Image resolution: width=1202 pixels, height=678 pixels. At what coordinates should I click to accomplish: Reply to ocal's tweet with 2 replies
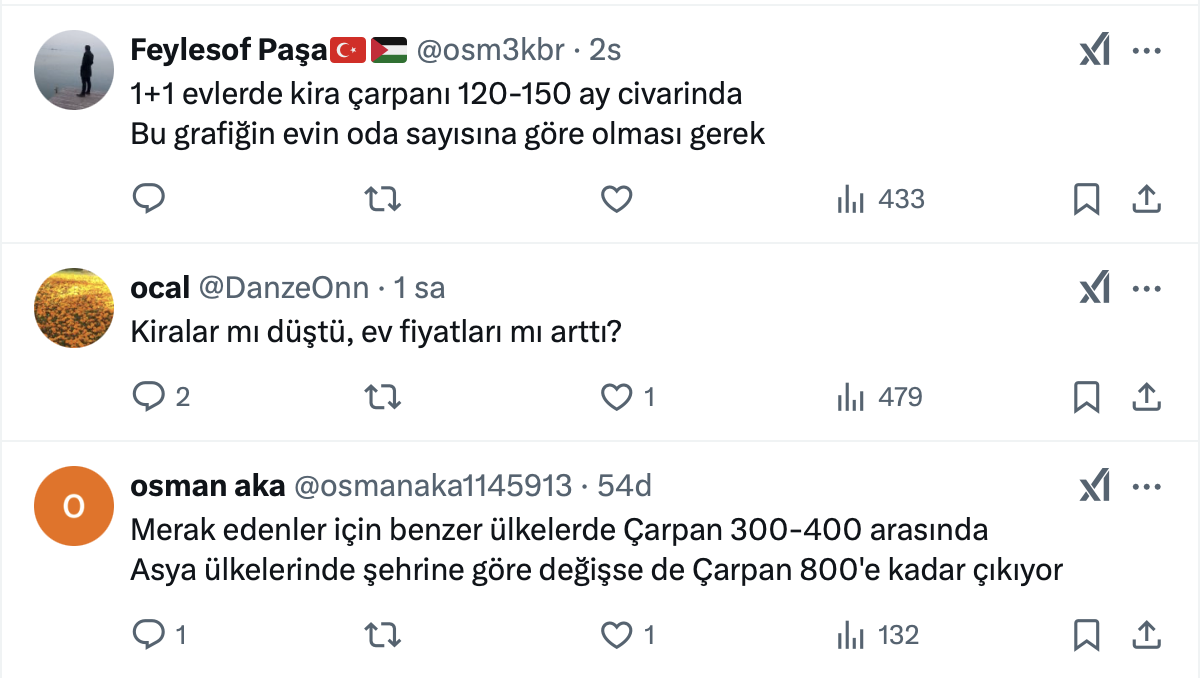click(x=148, y=397)
